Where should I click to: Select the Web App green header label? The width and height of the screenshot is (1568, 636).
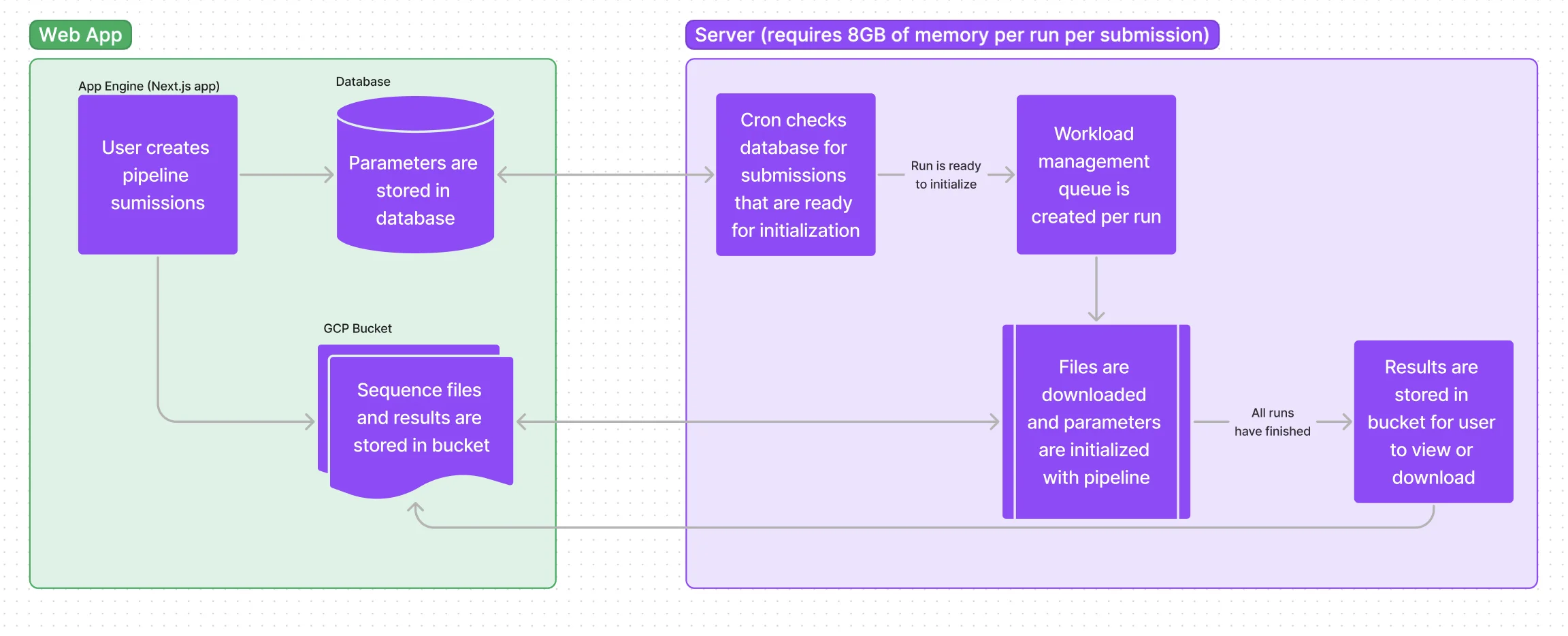pyautogui.click(x=80, y=34)
